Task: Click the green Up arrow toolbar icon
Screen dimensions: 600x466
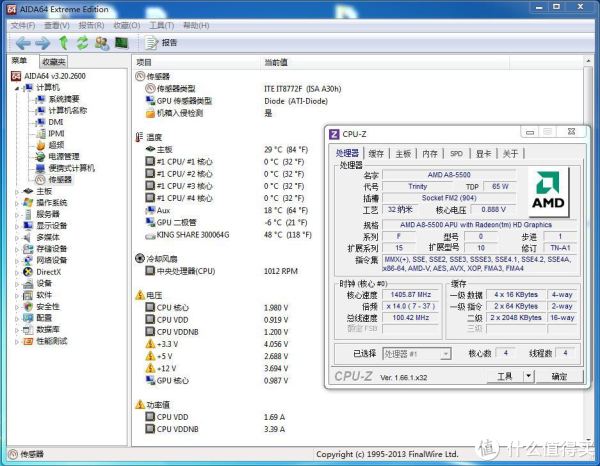Action: pos(63,42)
